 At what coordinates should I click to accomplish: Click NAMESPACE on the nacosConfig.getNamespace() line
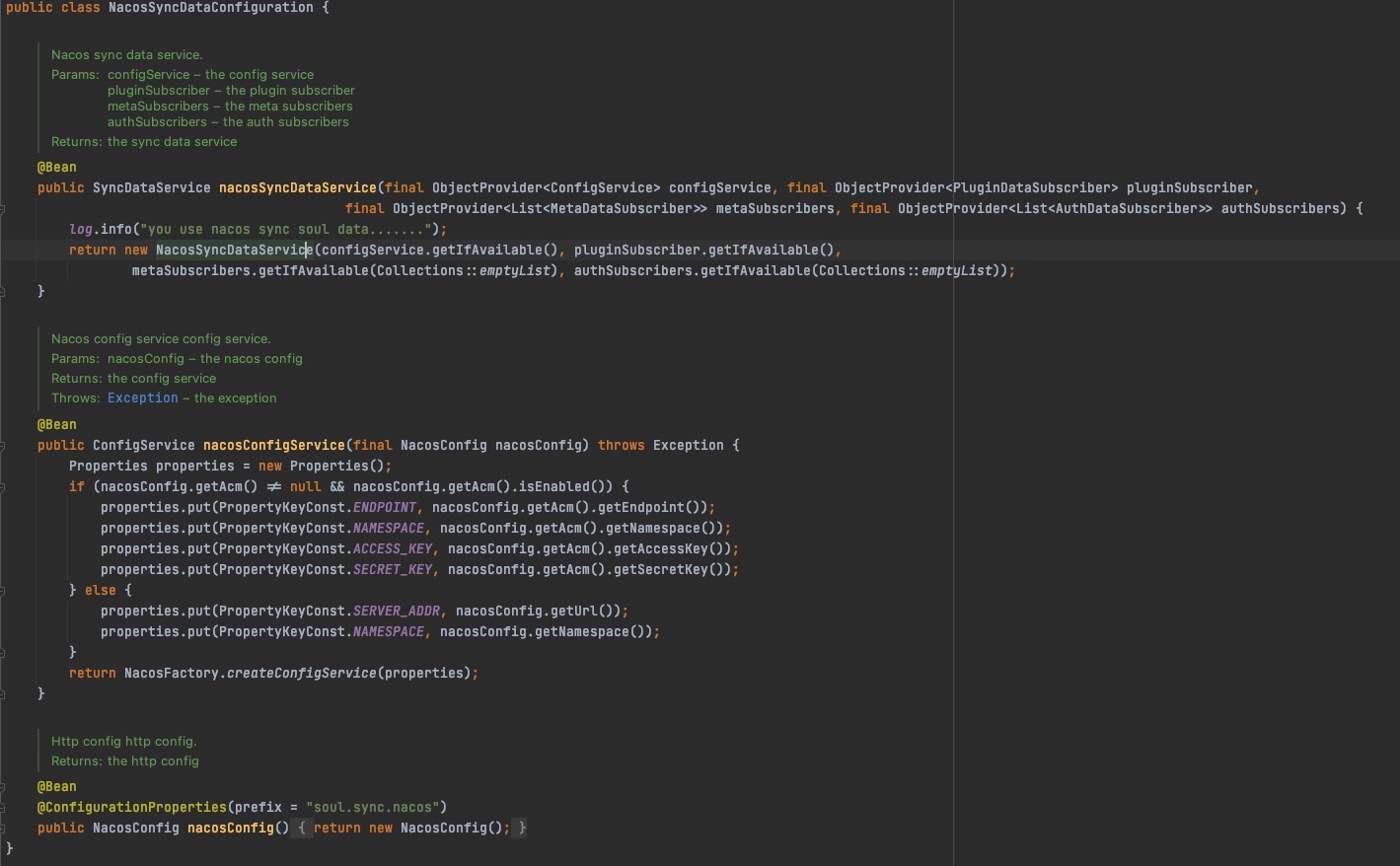[x=389, y=631]
